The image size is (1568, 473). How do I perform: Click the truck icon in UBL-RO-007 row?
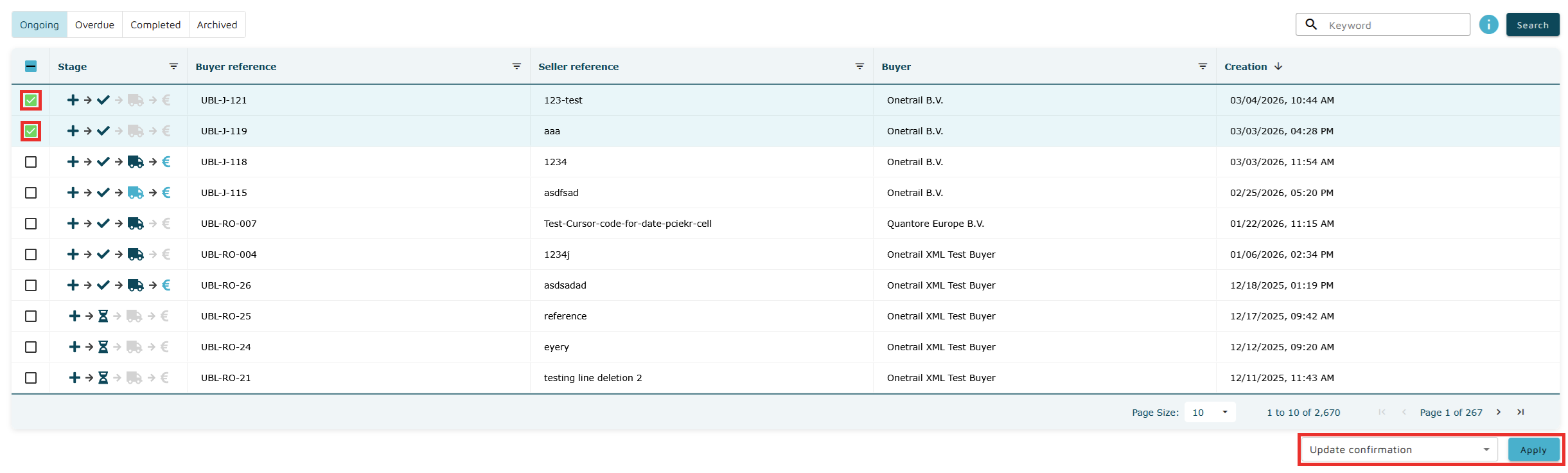[x=136, y=224]
